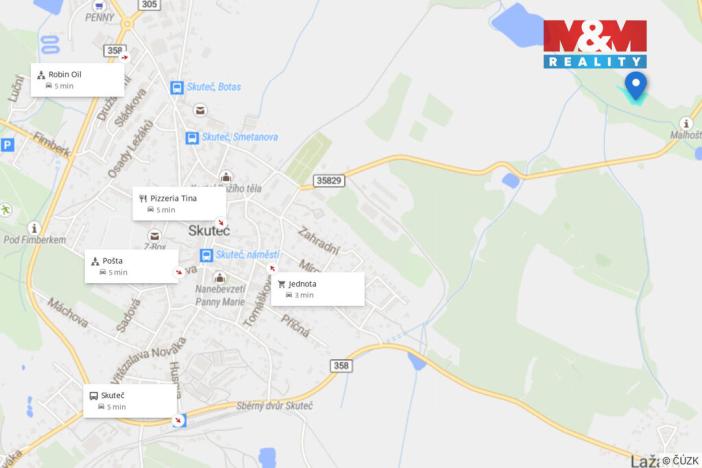
Task: Click the ČÚZK copyright attribution
Action: (x=680, y=460)
